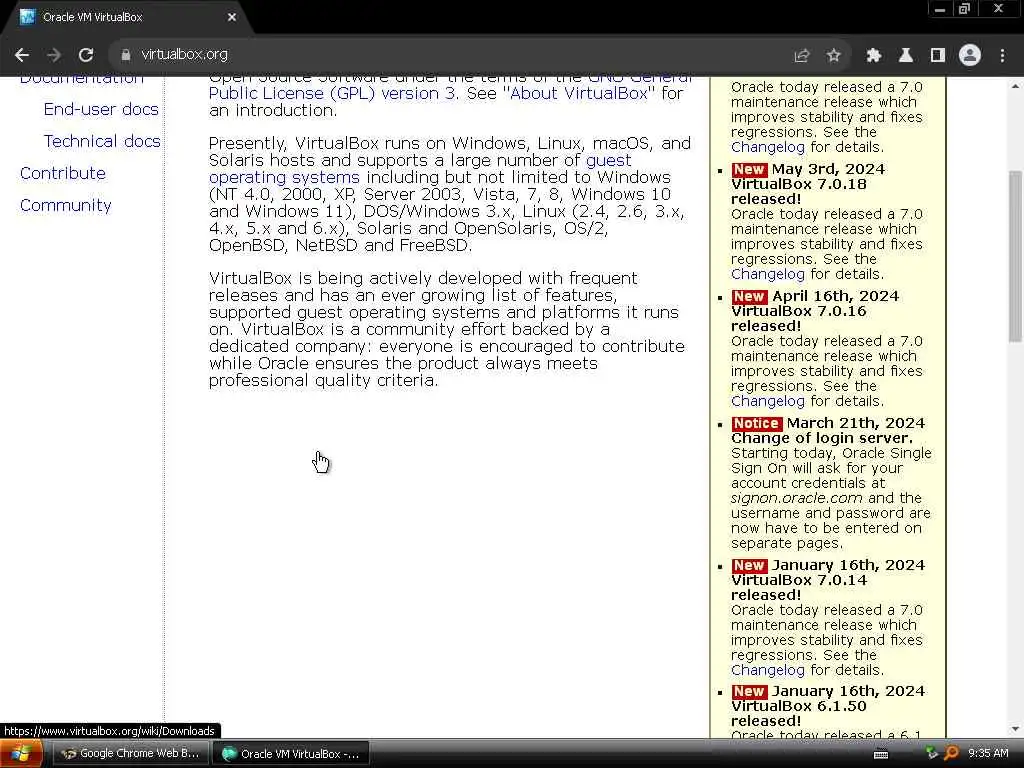
Task: Click the vertical scrollbar thumb
Action: tap(1016, 255)
